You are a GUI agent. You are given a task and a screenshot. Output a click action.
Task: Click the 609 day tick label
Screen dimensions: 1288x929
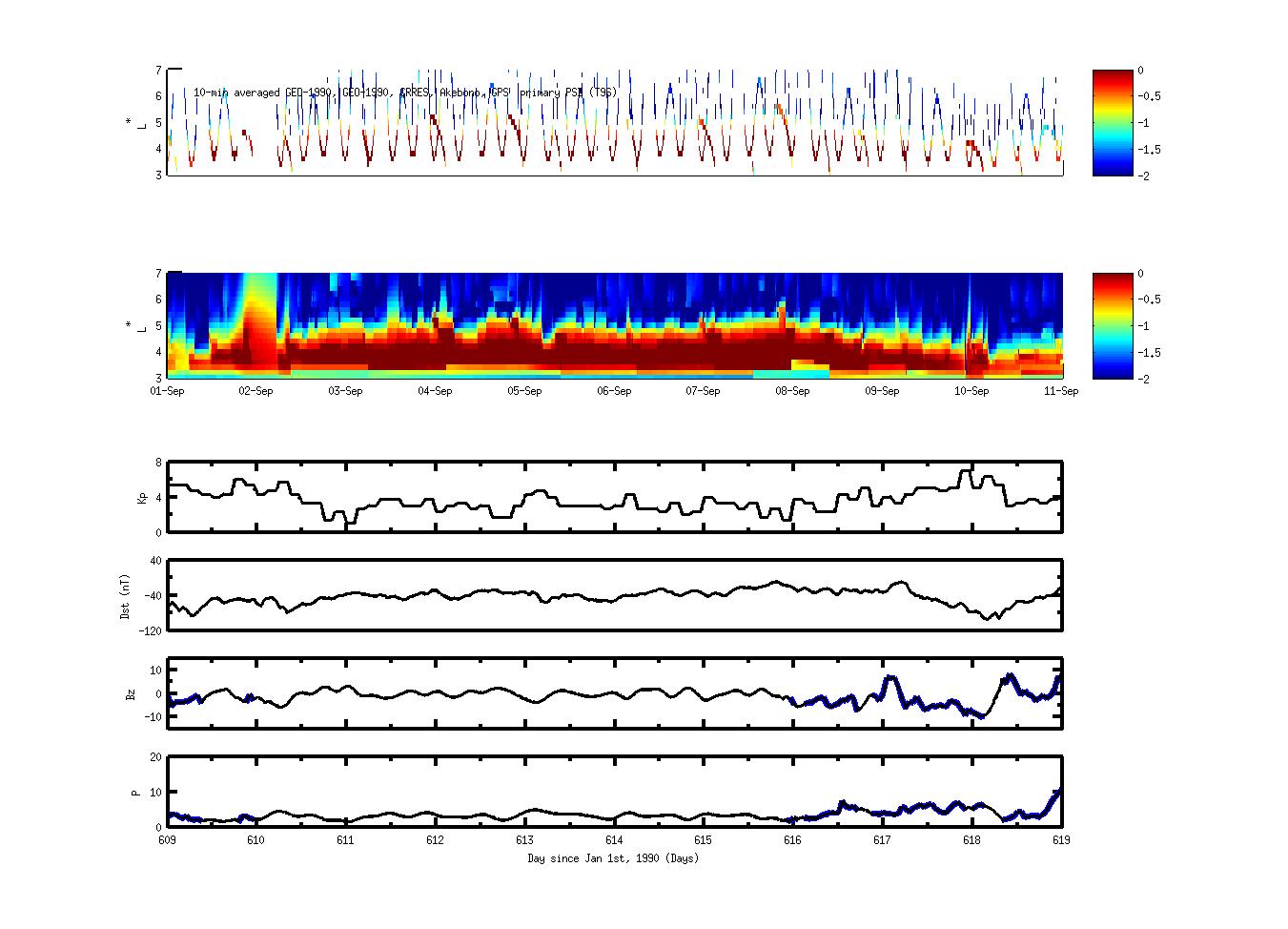point(168,840)
